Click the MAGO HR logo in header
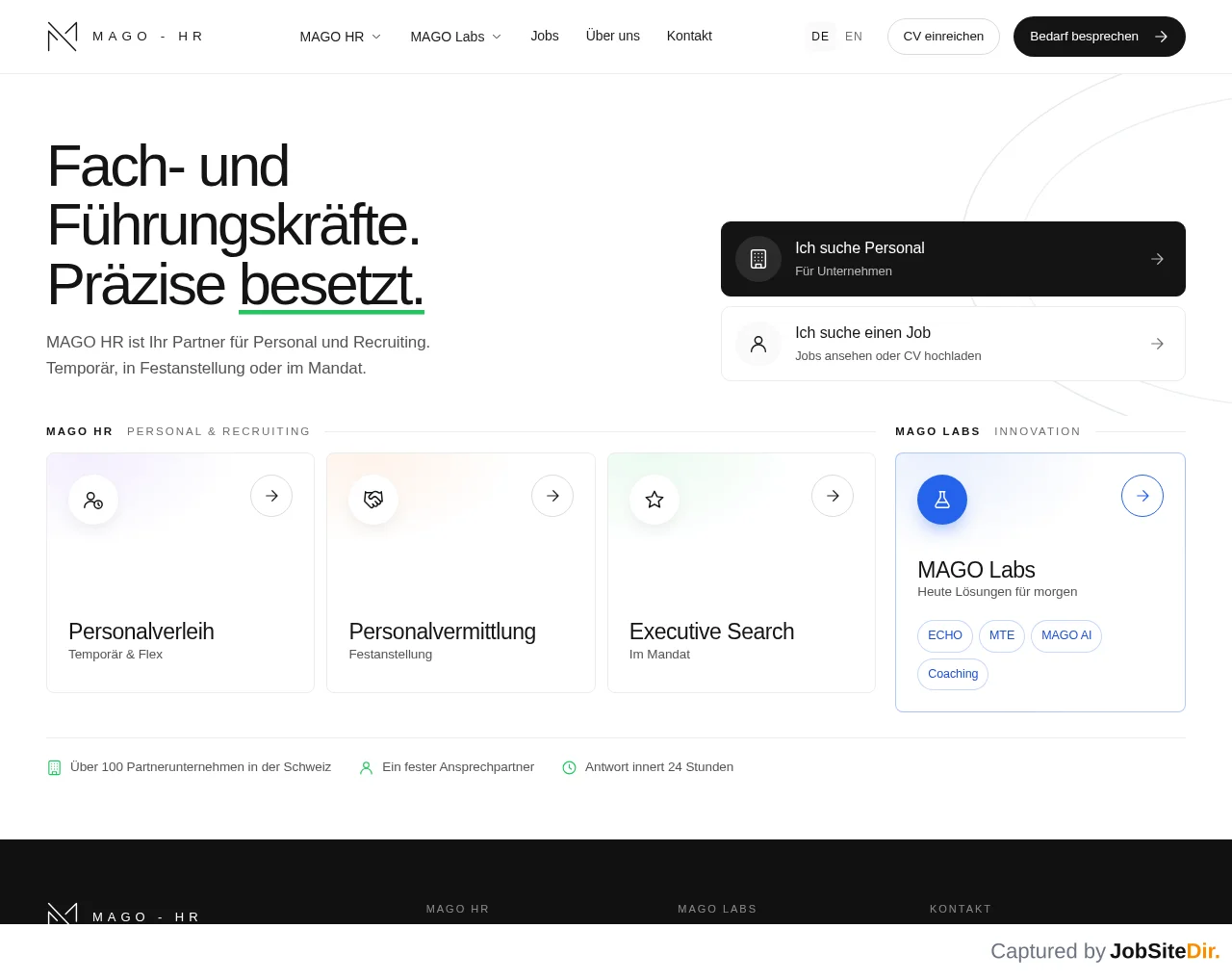 coord(124,37)
